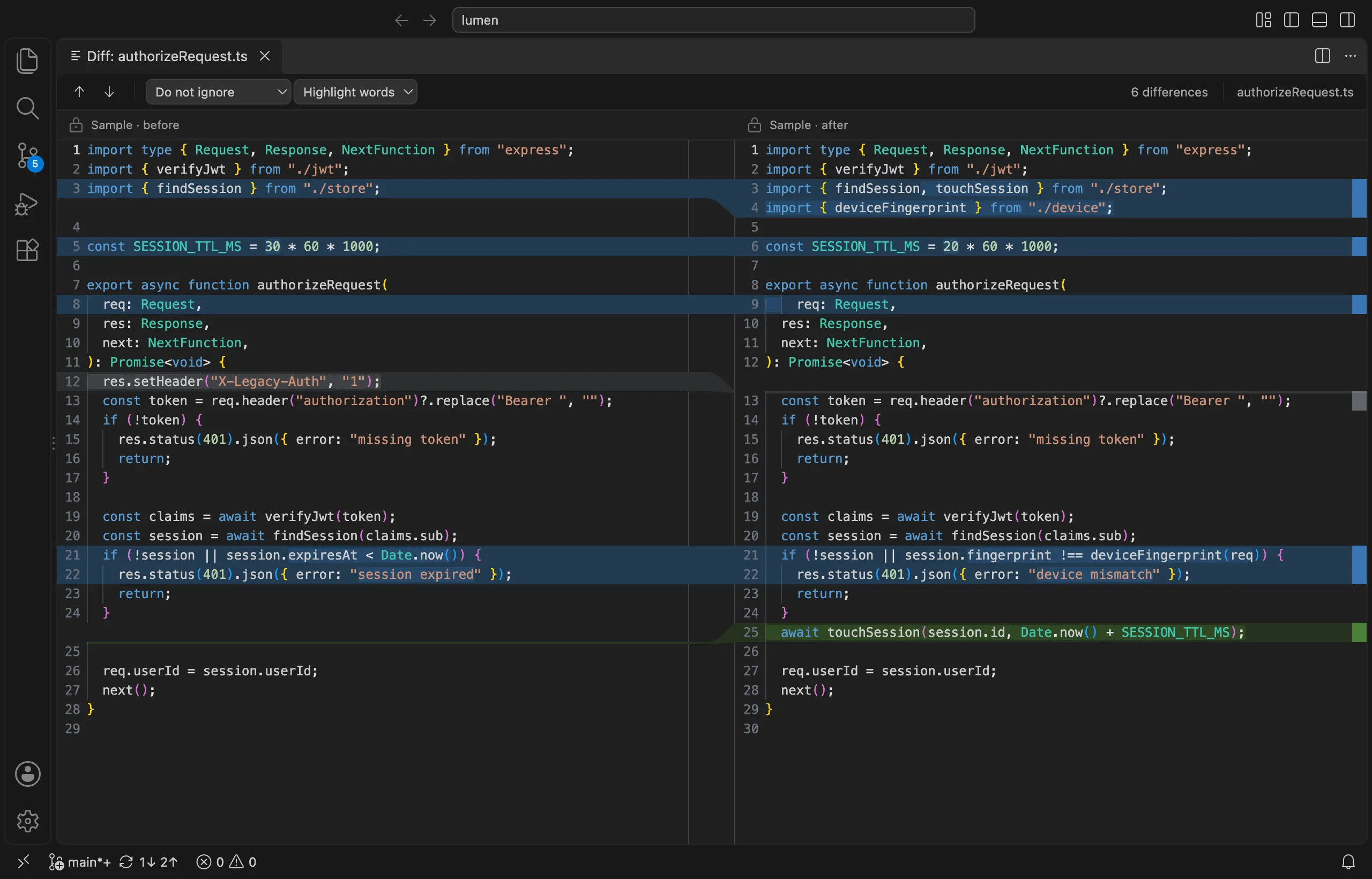Click the removed X-Legacy-Auth setHeader line

click(372, 381)
